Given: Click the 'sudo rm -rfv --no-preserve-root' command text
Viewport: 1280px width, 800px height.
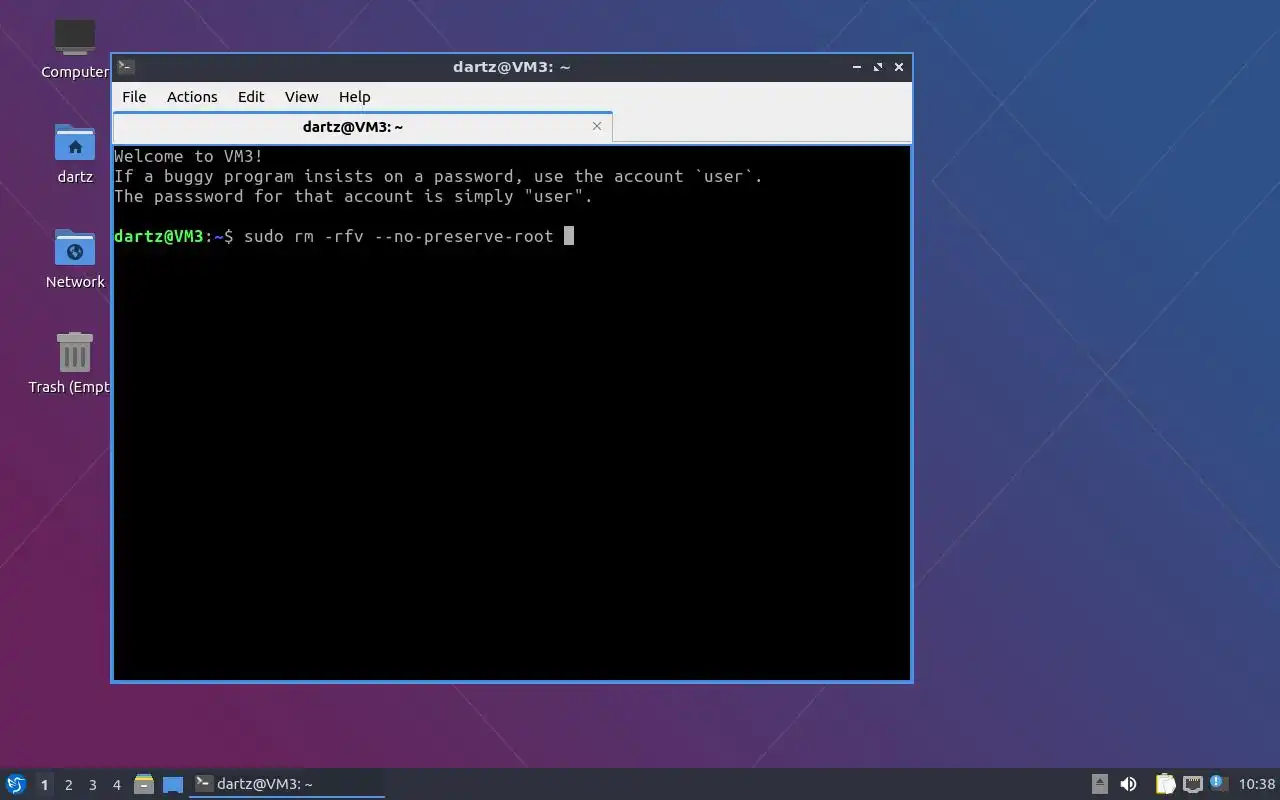Looking at the screenshot, I should [x=399, y=236].
